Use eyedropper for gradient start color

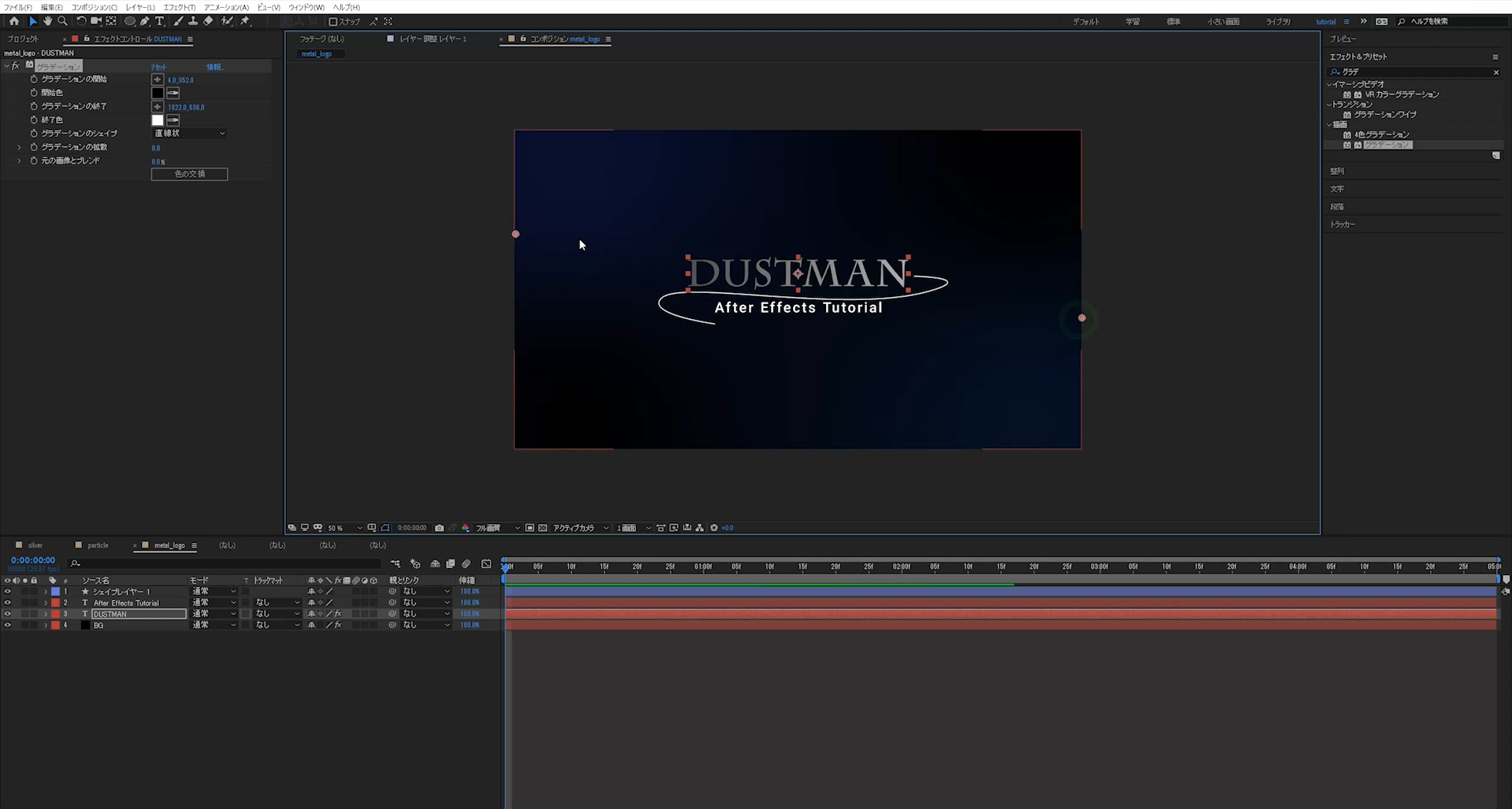click(173, 93)
